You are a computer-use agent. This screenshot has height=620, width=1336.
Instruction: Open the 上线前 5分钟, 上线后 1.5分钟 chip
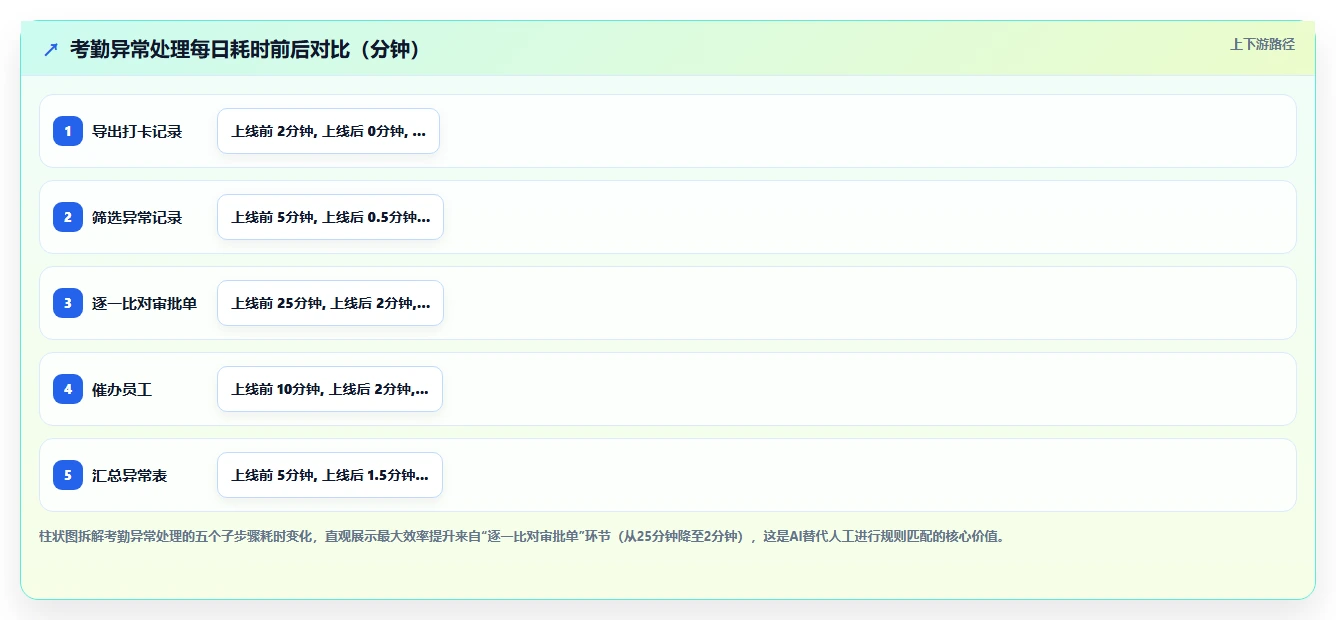pyautogui.click(x=330, y=475)
